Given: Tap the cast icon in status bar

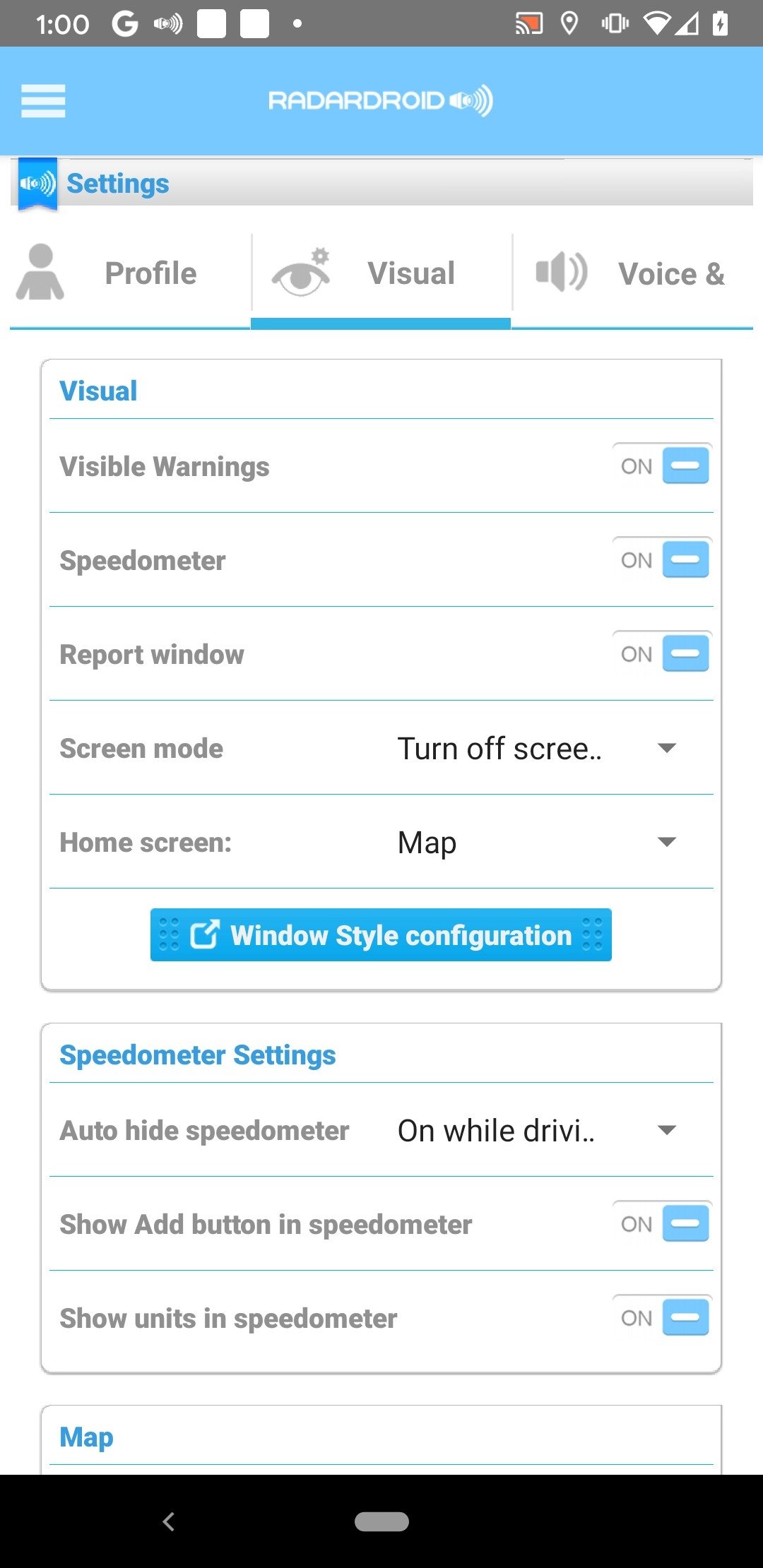Looking at the screenshot, I should click(528, 24).
